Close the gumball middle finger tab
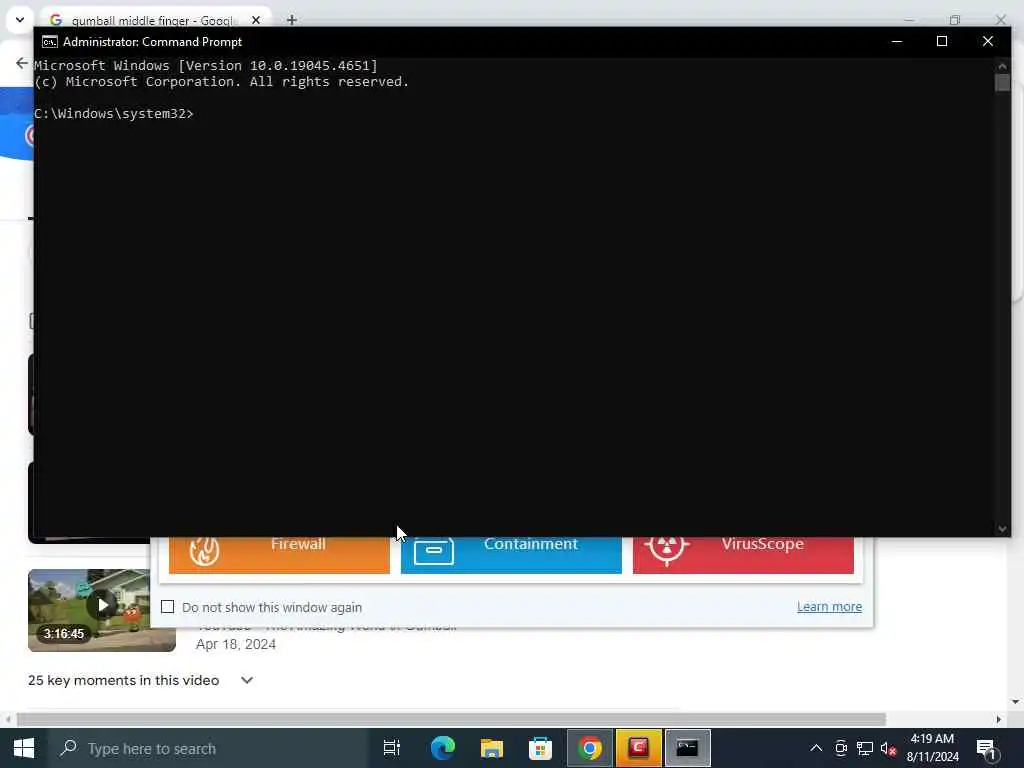 (x=256, y=20)
